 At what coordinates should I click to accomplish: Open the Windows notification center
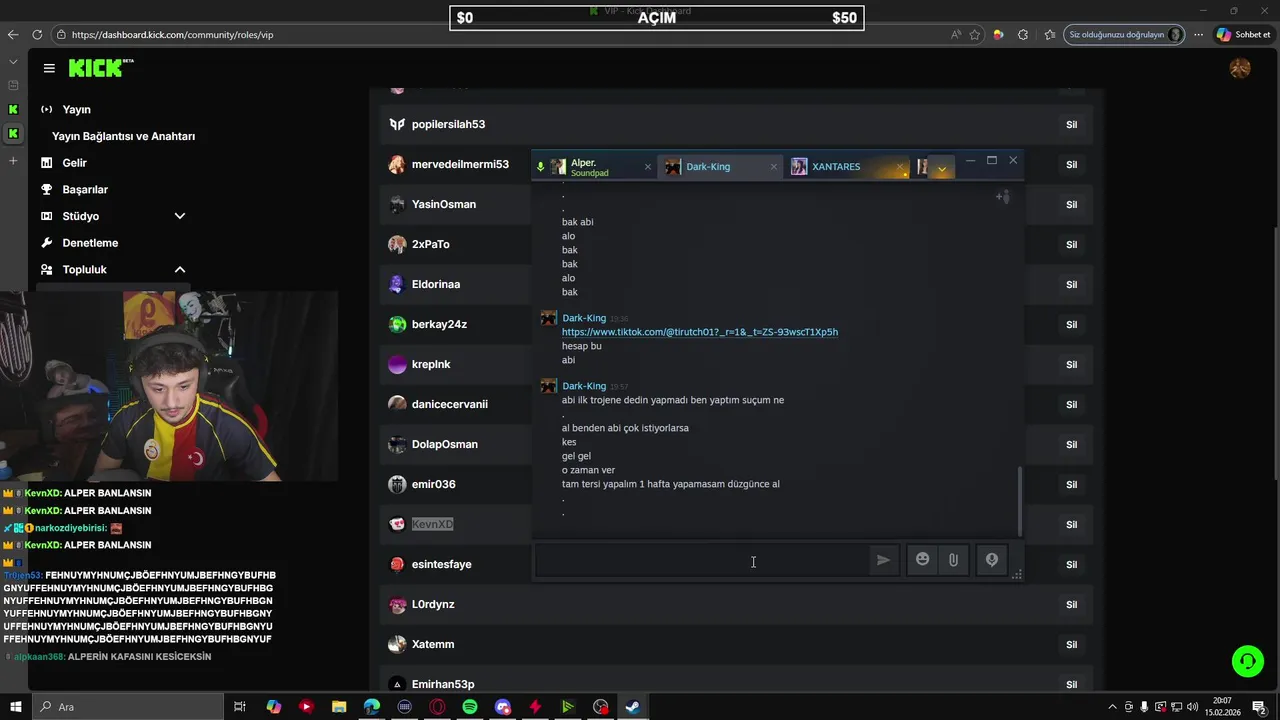click(1259, 707)
